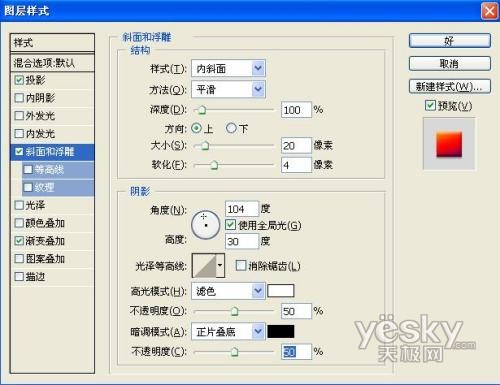Click the highlight 不透明度(O) opacity slider handle
The width and height of the screenshot is (500, 385).
point(235,311)
